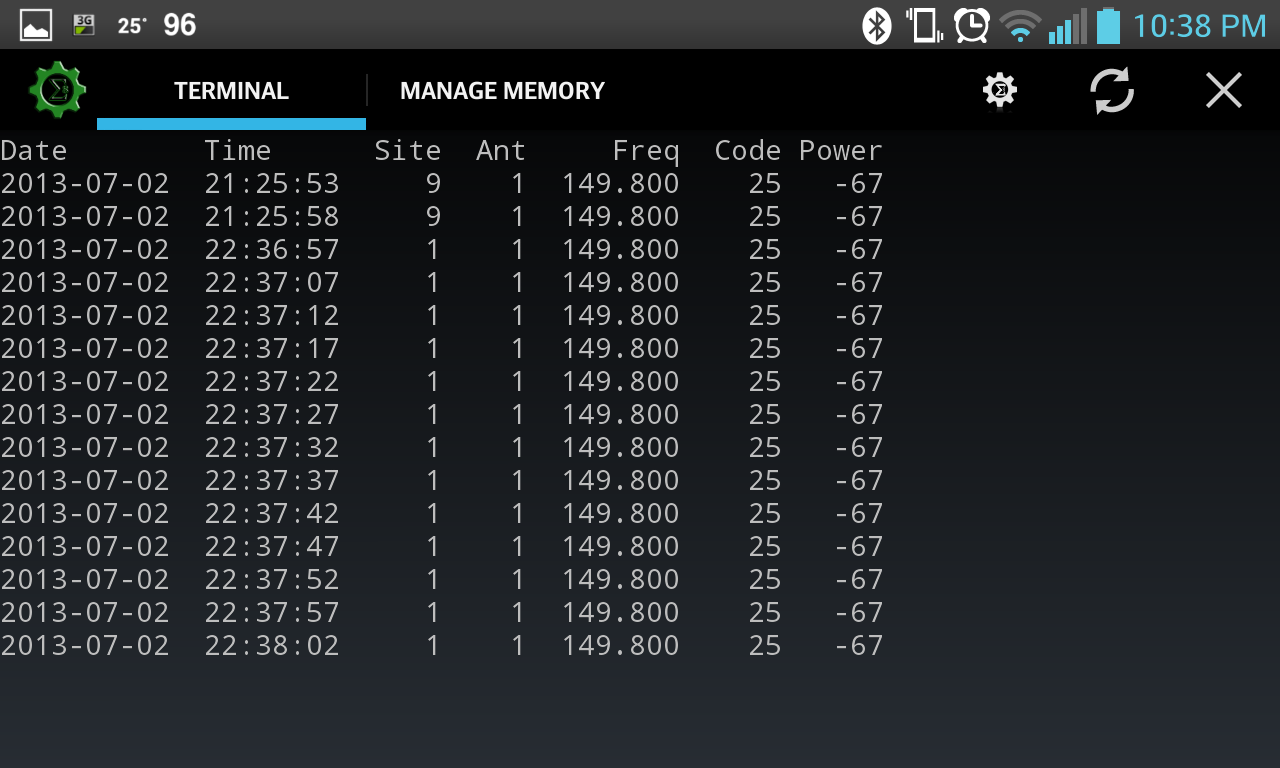Tap Site value 9 in 21:25:58 row
1280x768 pixels.
click(x=433, y=217)
